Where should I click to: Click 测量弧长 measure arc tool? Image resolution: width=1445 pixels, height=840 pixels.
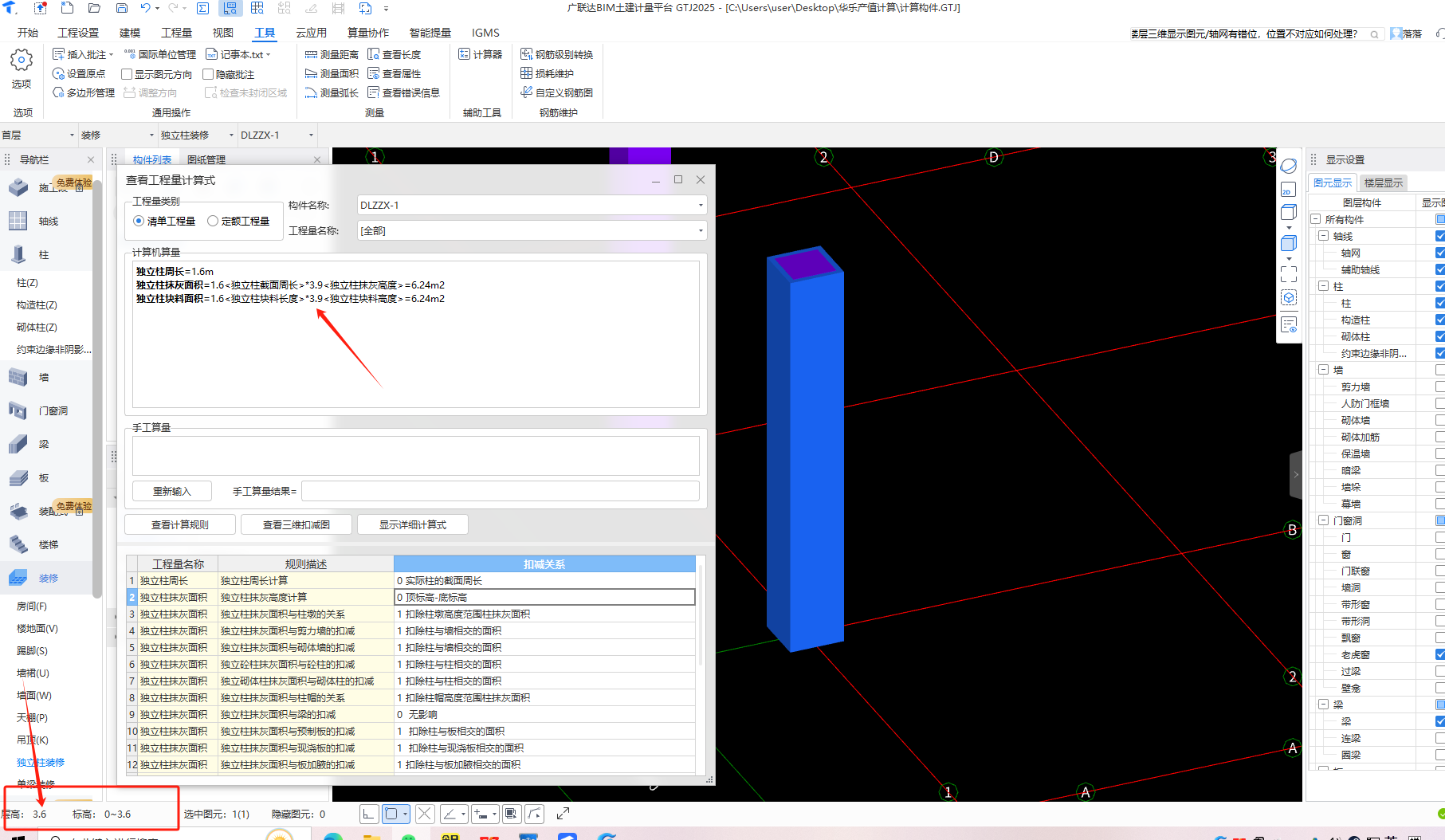[332, 92]
